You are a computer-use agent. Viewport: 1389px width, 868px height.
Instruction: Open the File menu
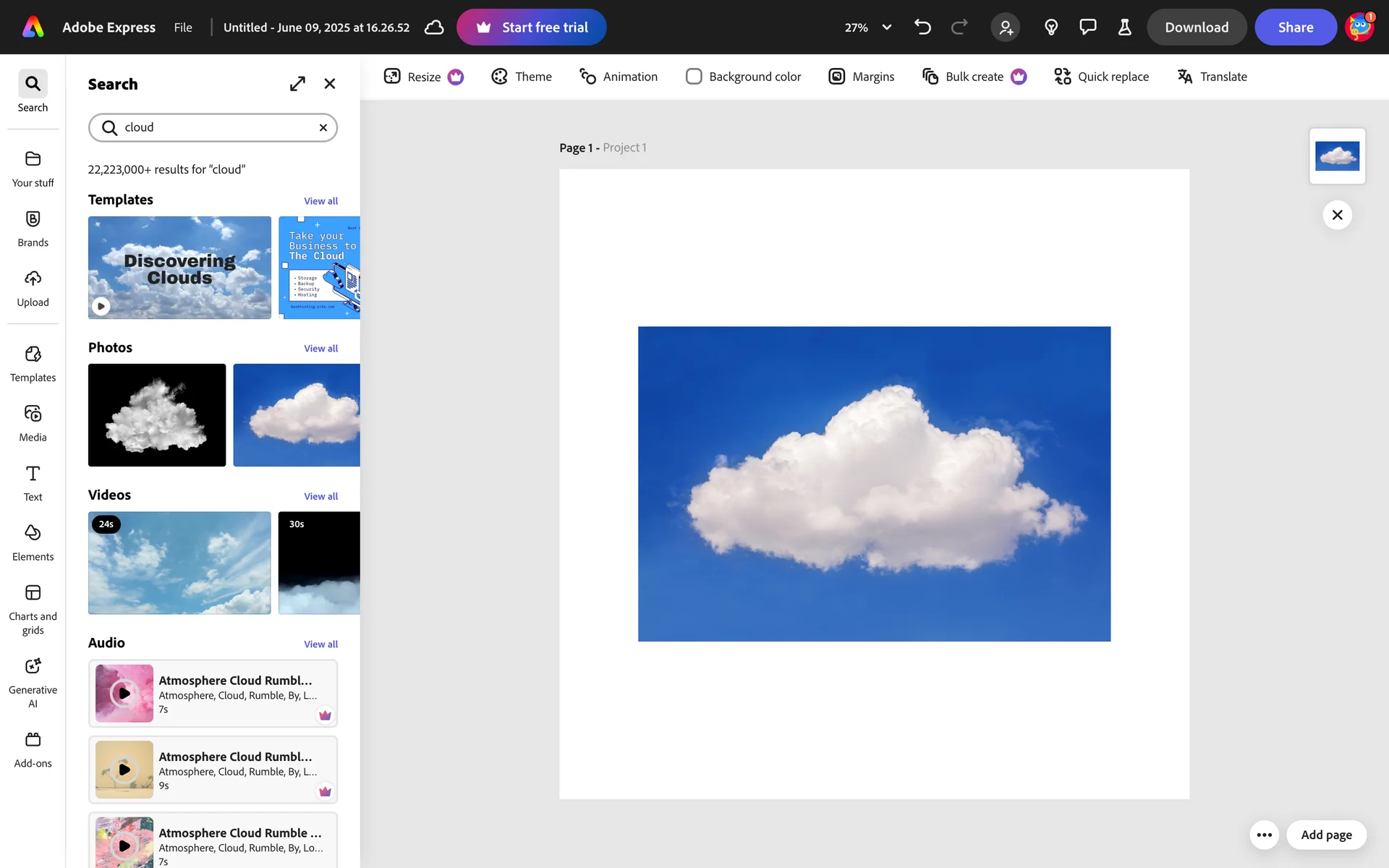click(x=183, y=27)
